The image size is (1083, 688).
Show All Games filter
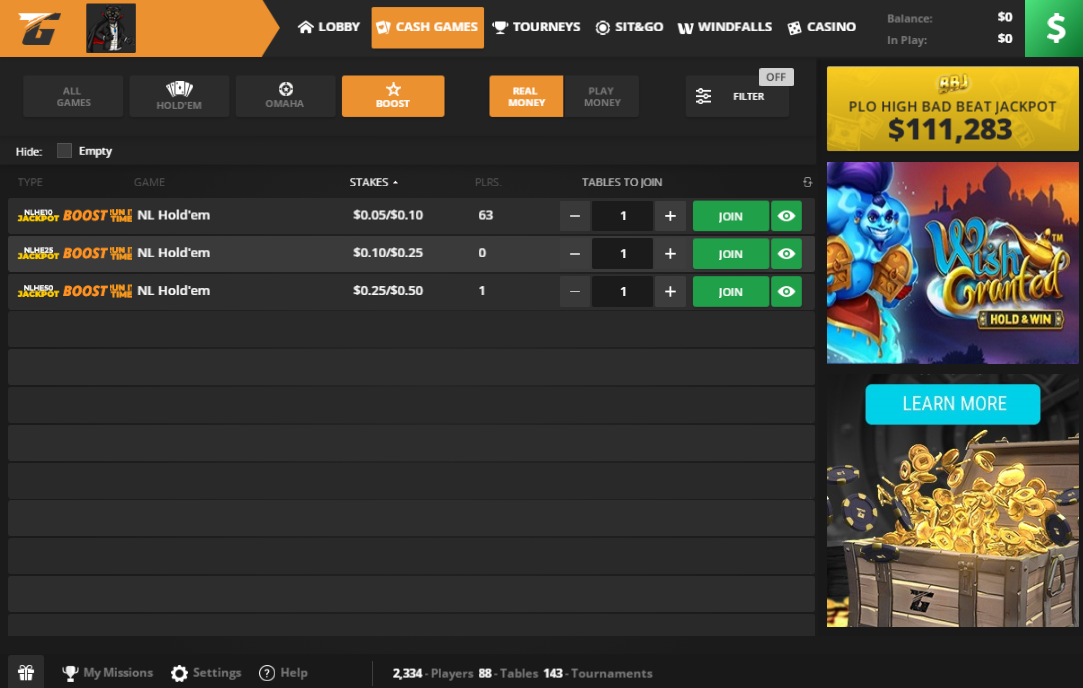pyautogui.click(x=73, y=96)
